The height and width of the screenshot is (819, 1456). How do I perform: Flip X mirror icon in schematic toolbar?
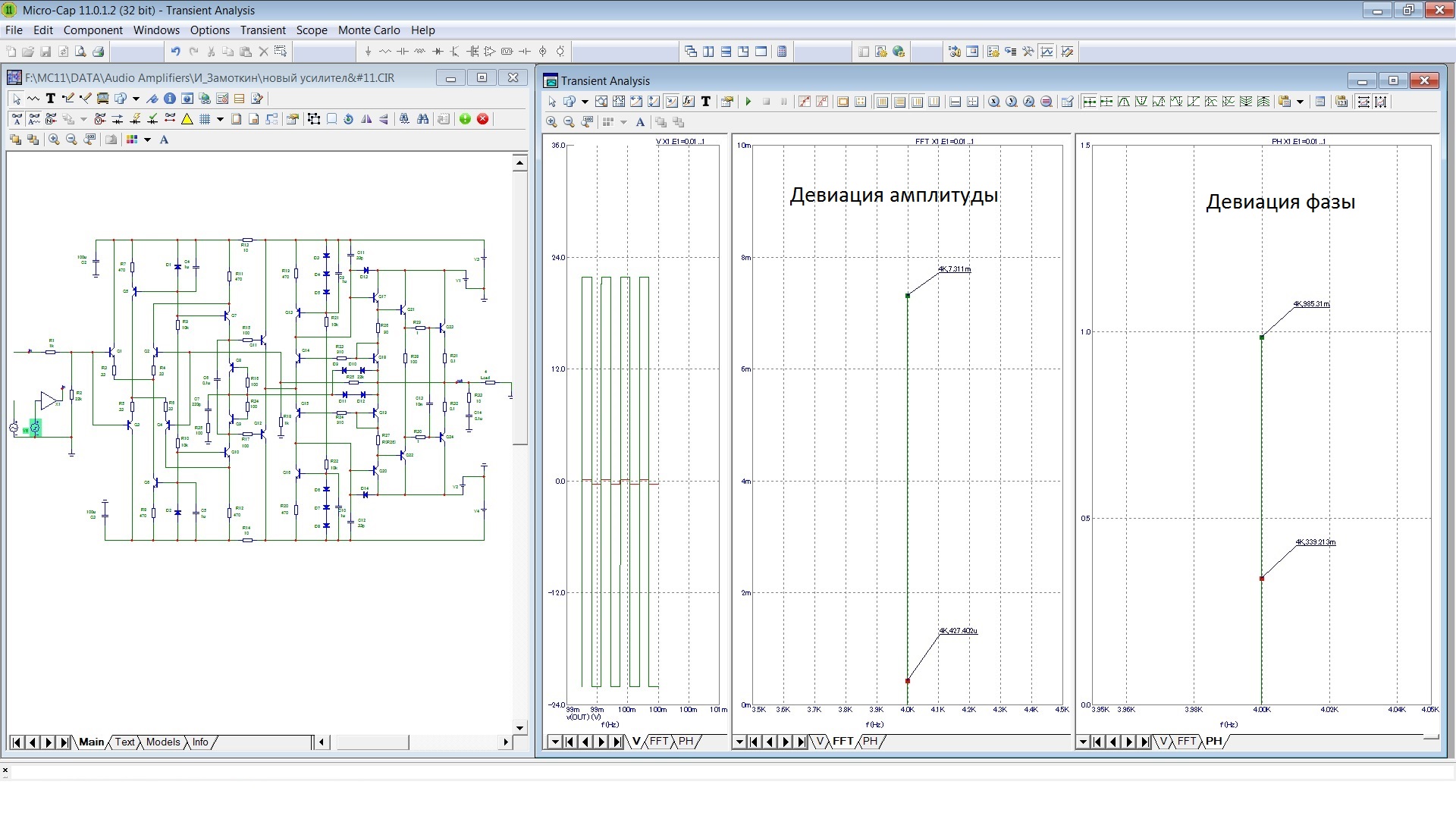[366, 119]
